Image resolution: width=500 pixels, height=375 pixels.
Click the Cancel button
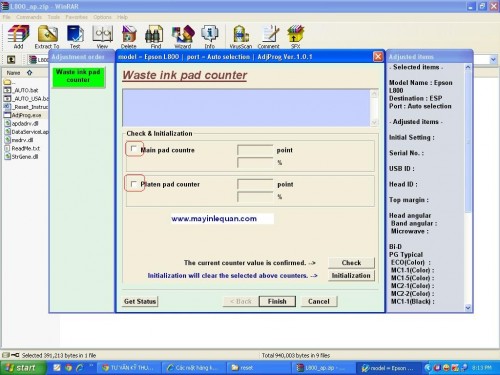coord(319,301)
